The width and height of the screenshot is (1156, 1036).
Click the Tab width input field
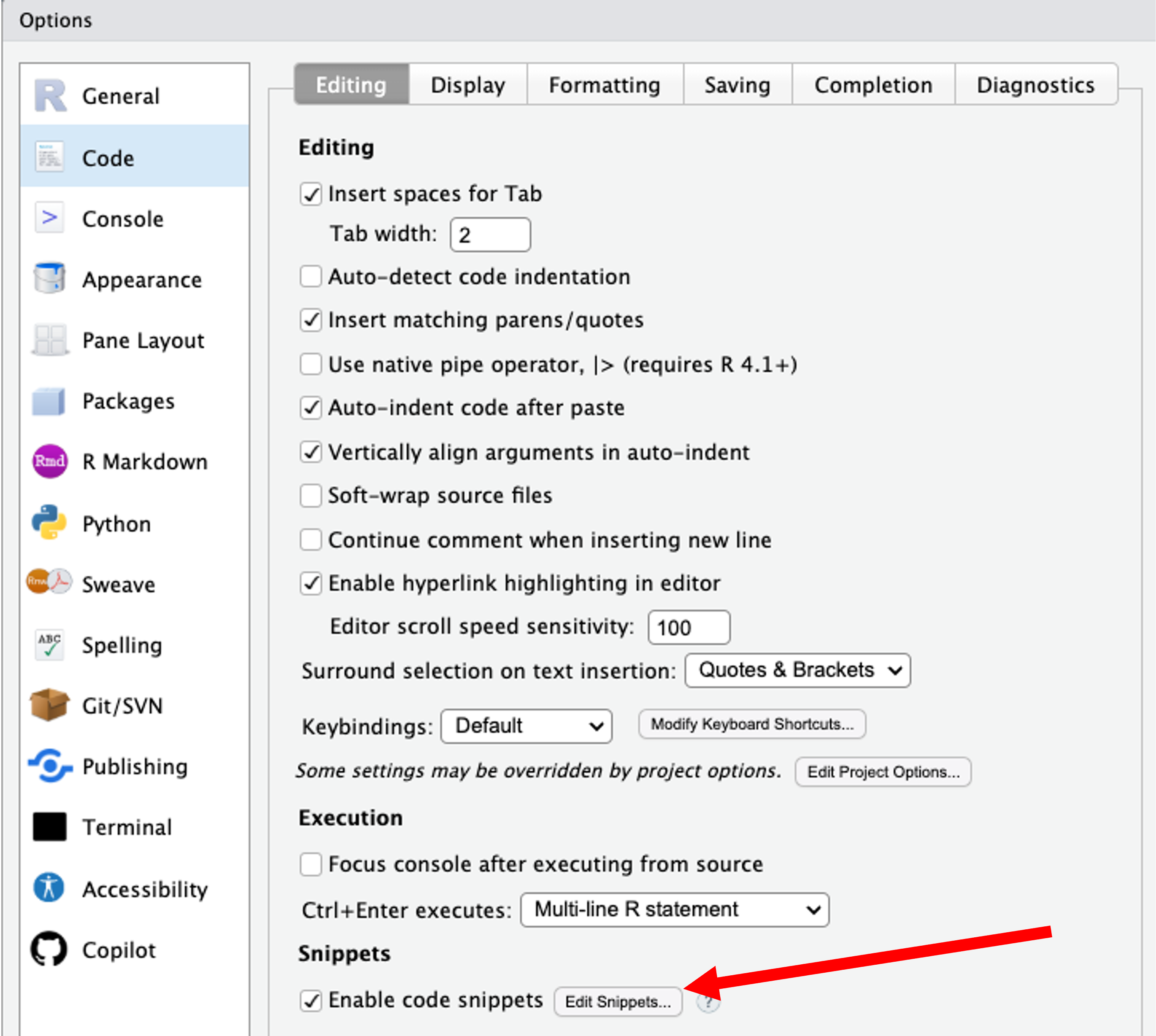tap(490, 235)
